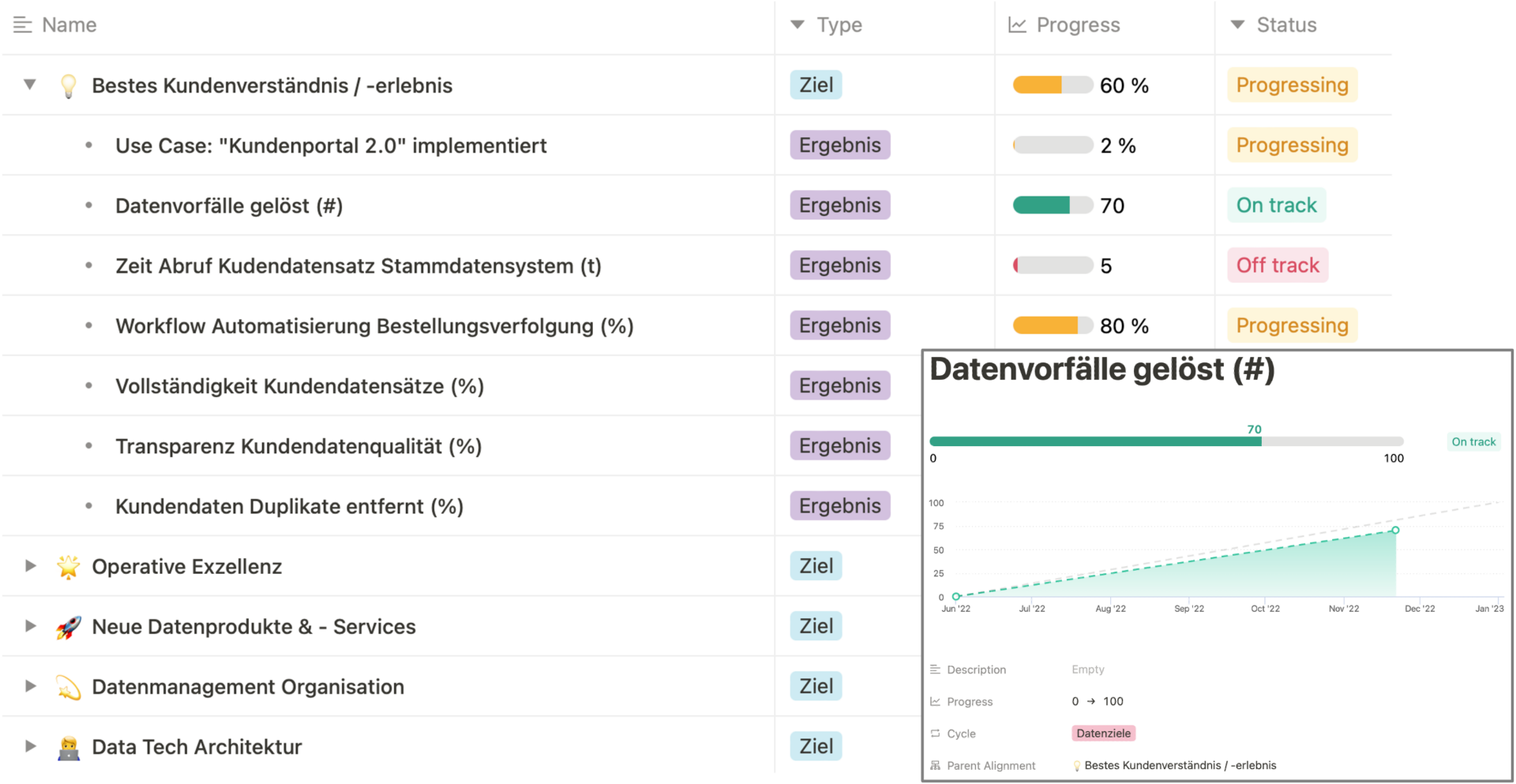Click the sort lines icon next to Name header
Image resolution: width=1516 pixels, height=784 pixels.
21,24
